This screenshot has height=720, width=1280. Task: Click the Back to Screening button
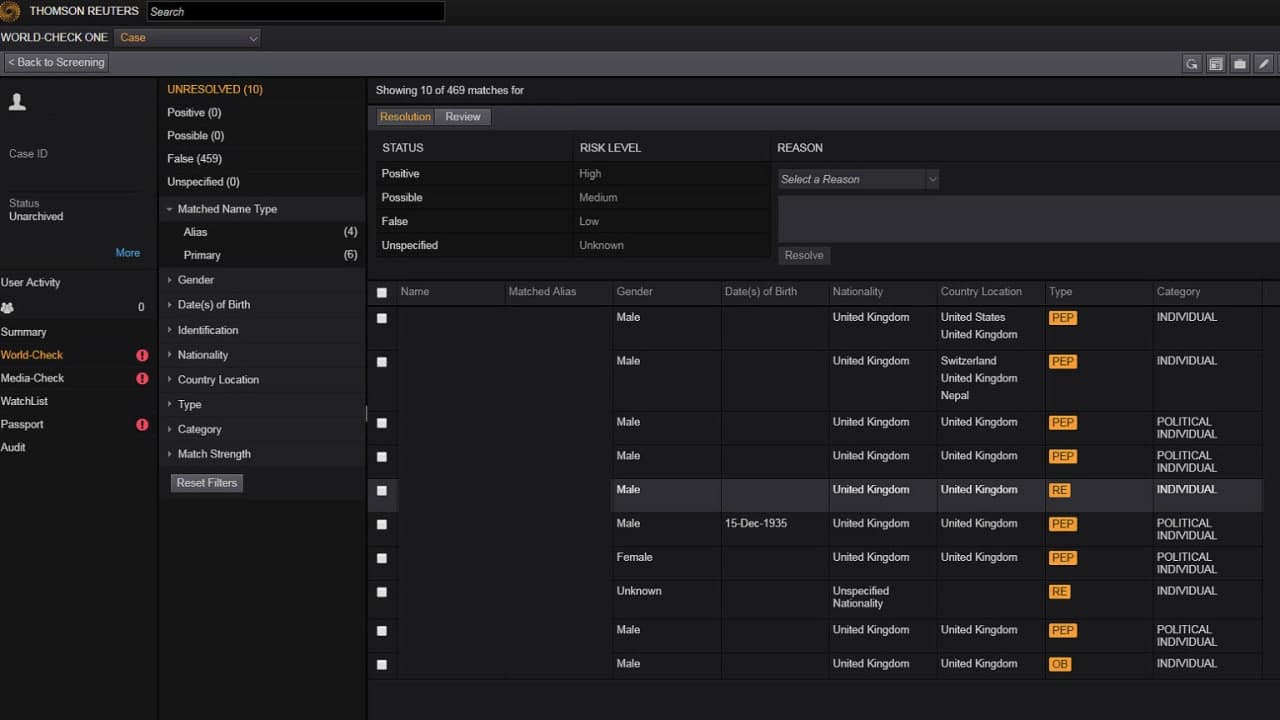(x=56, y=62)
